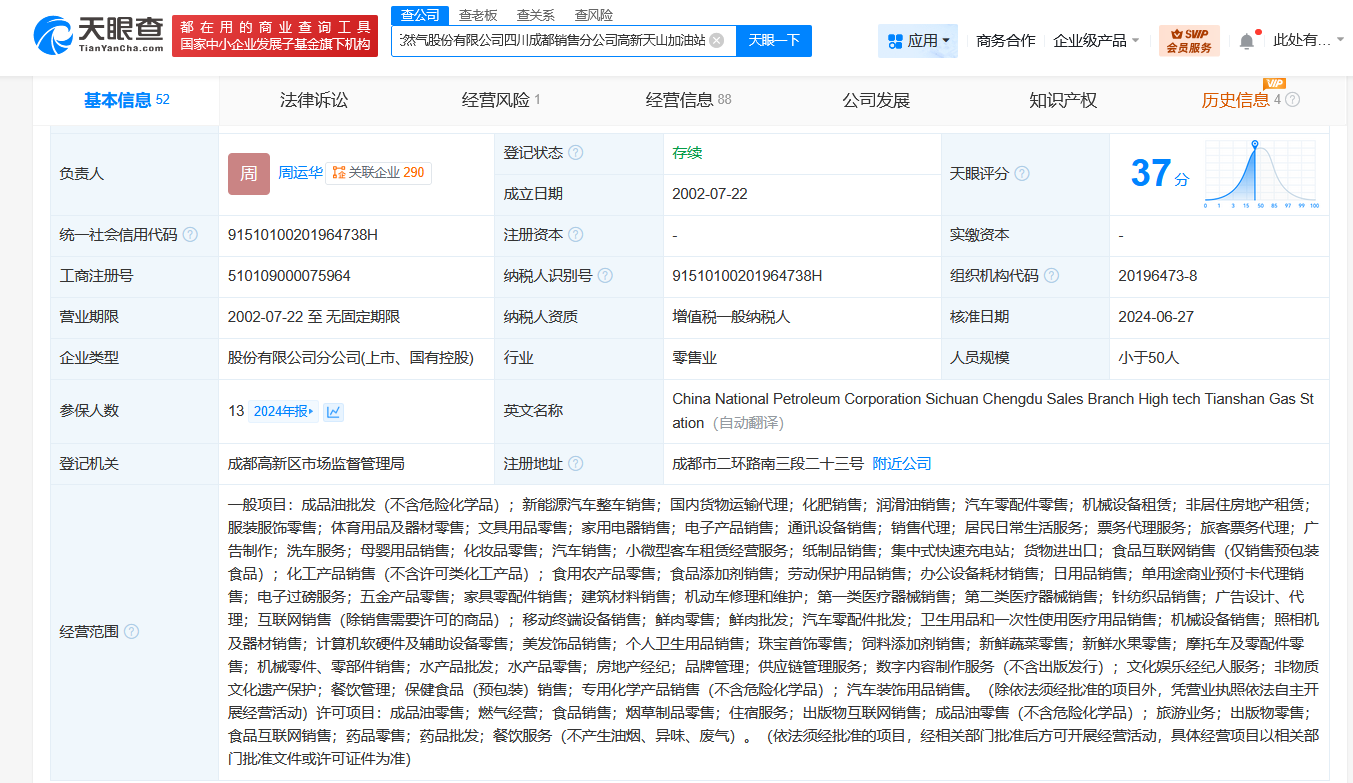Click question mark icon beside 天眼评分

(x=1022, y=173)
